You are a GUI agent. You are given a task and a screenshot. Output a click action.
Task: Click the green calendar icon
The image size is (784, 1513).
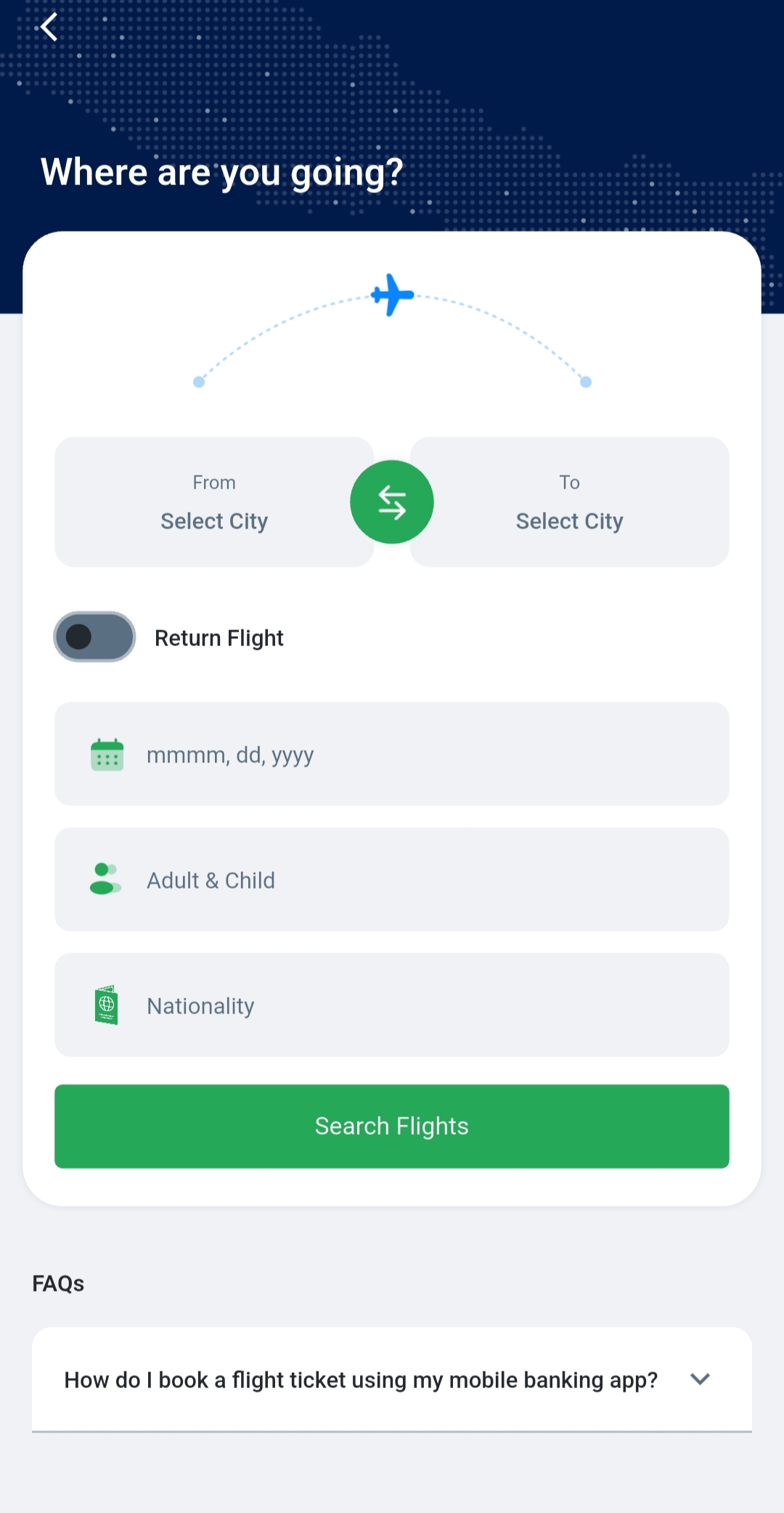tap(107, 754)
